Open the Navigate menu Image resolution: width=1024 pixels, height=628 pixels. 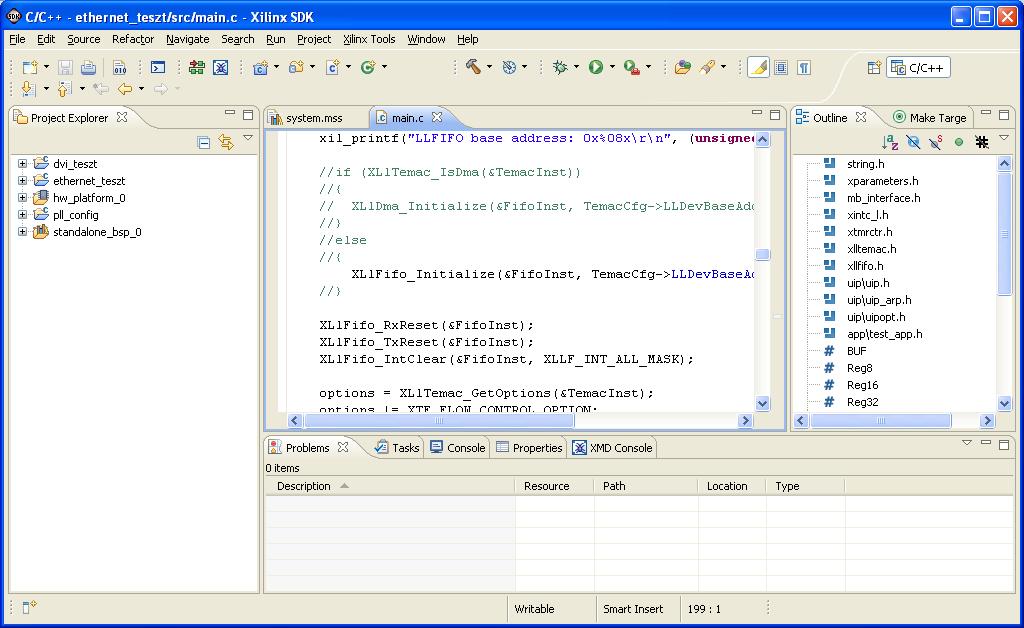coord(187,39)
